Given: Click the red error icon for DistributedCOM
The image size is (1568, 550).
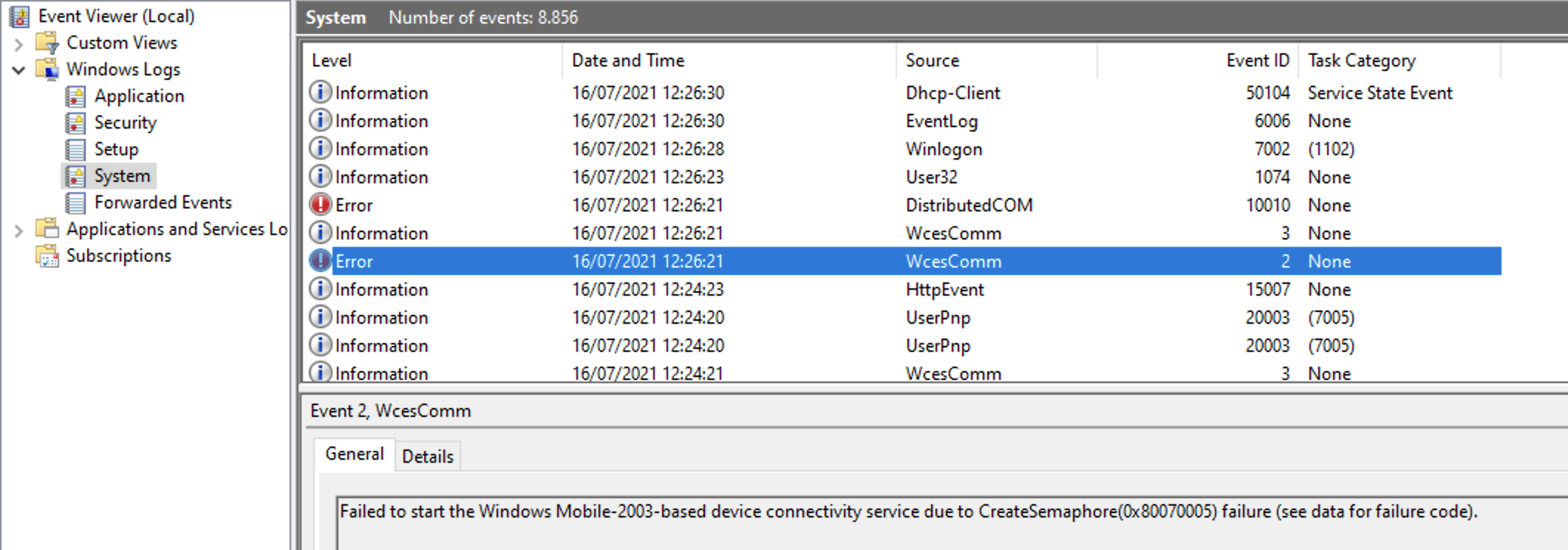Looking at the screenshot, I should pos(320,204).
